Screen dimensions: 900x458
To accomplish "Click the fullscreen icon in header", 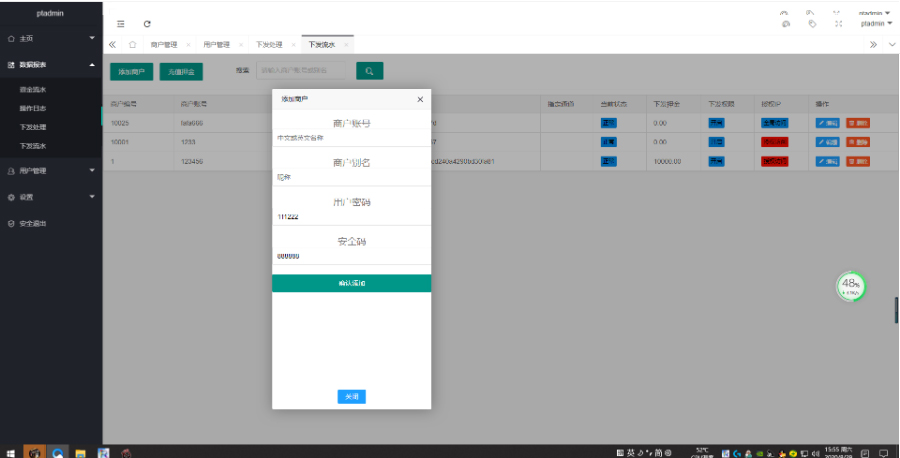I will 838,23.
